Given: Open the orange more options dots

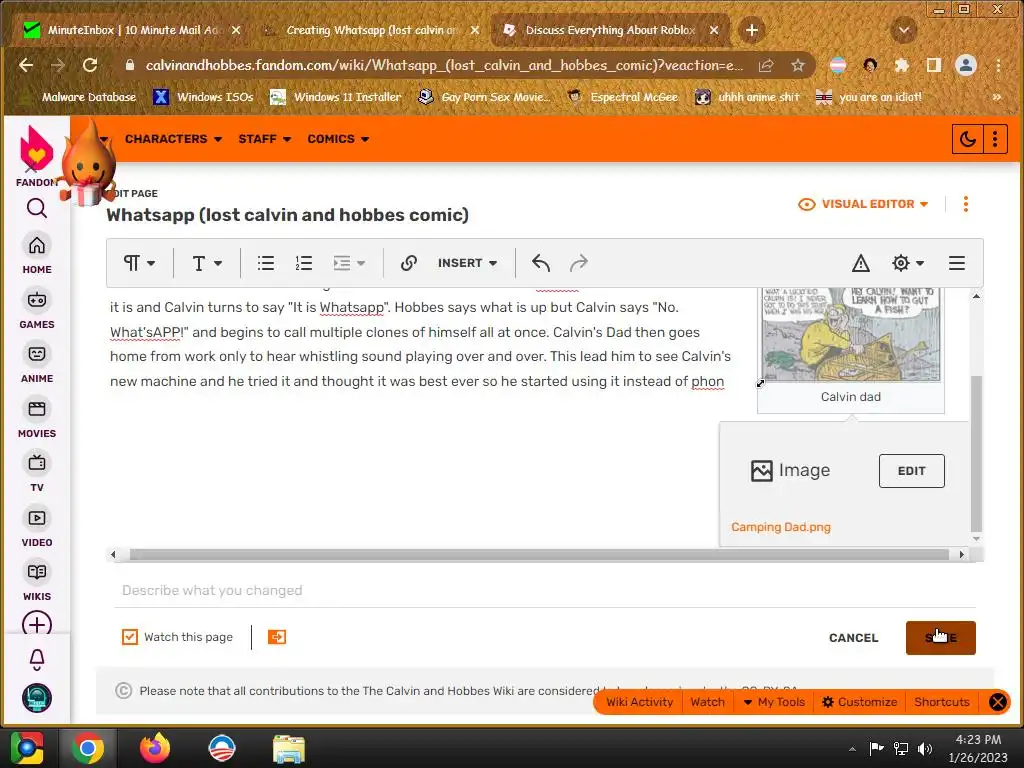Looking at the screenshot, I should pos(966,204).
